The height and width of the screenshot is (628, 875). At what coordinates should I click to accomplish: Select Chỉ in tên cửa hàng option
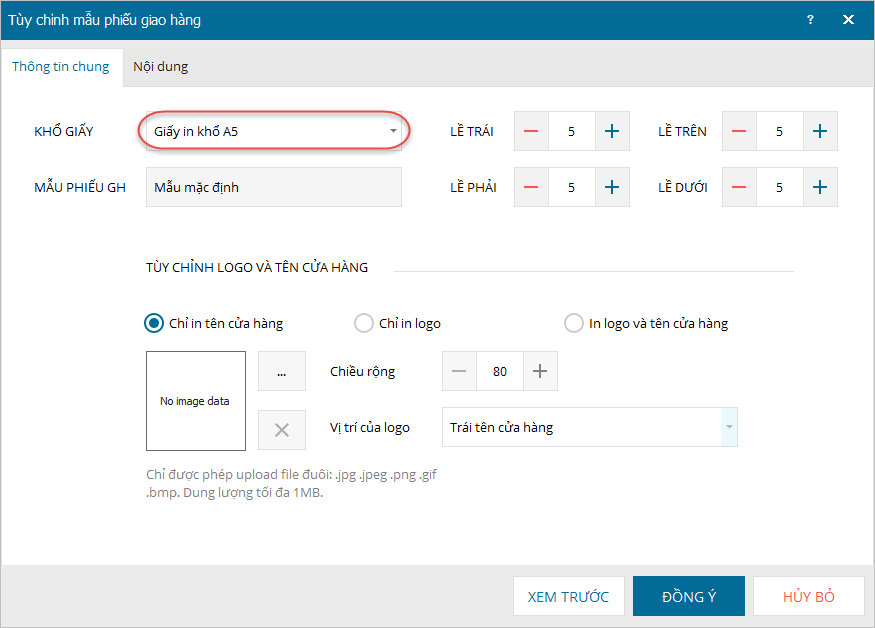tap(154, 323)
